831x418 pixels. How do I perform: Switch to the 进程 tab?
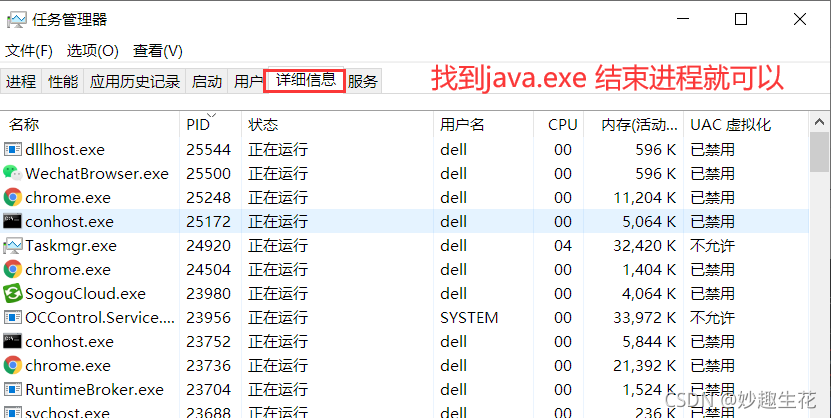[x=21, y=82]
